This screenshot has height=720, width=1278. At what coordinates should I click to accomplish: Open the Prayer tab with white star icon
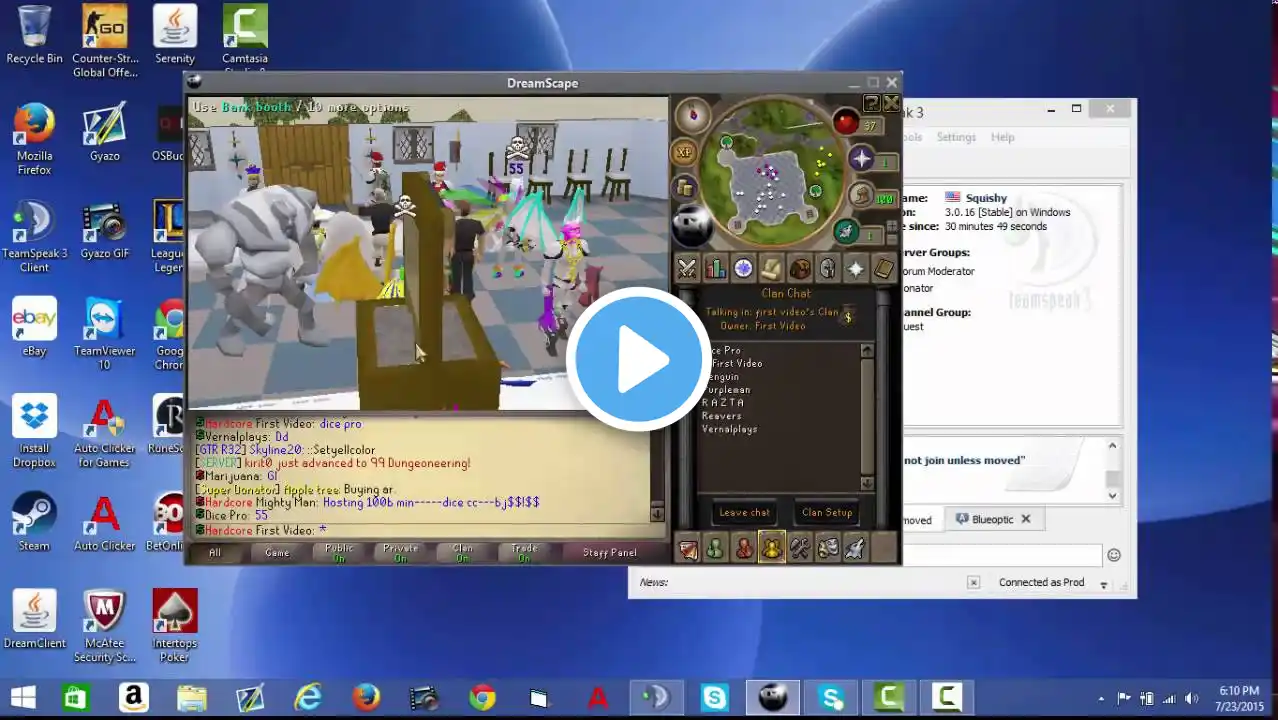click(x=856, y=268)
